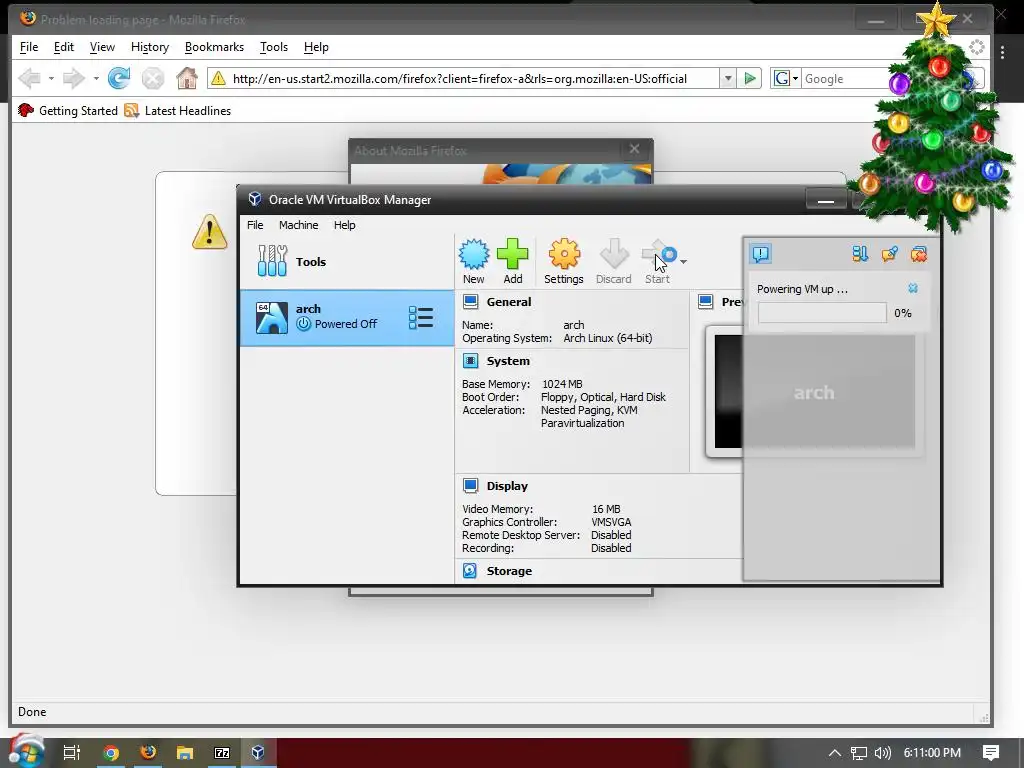Viewport: 1024px width, 768px height.
Task: Click the green Go arrow button
Action: tap(750, 78)
